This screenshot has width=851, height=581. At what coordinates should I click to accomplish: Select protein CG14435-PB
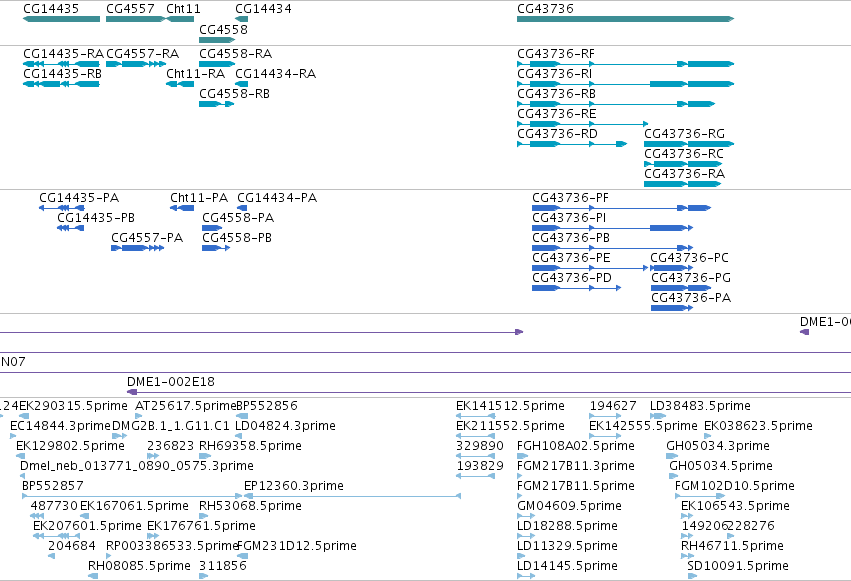pos(70,228)
